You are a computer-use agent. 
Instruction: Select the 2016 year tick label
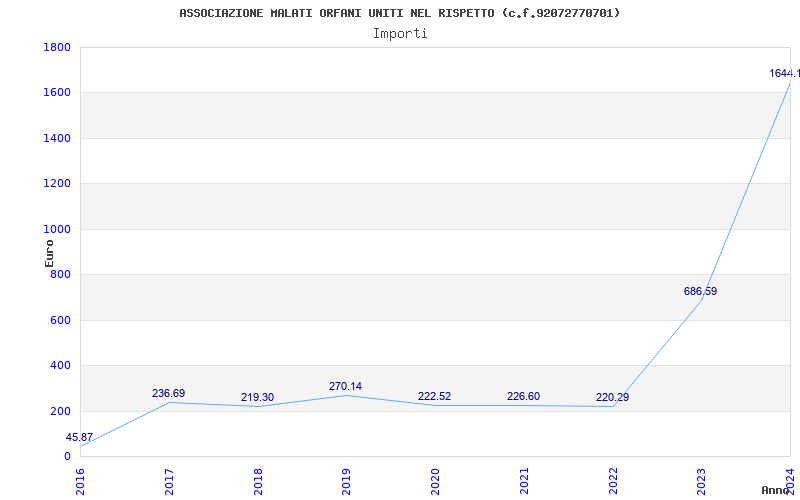80,481
